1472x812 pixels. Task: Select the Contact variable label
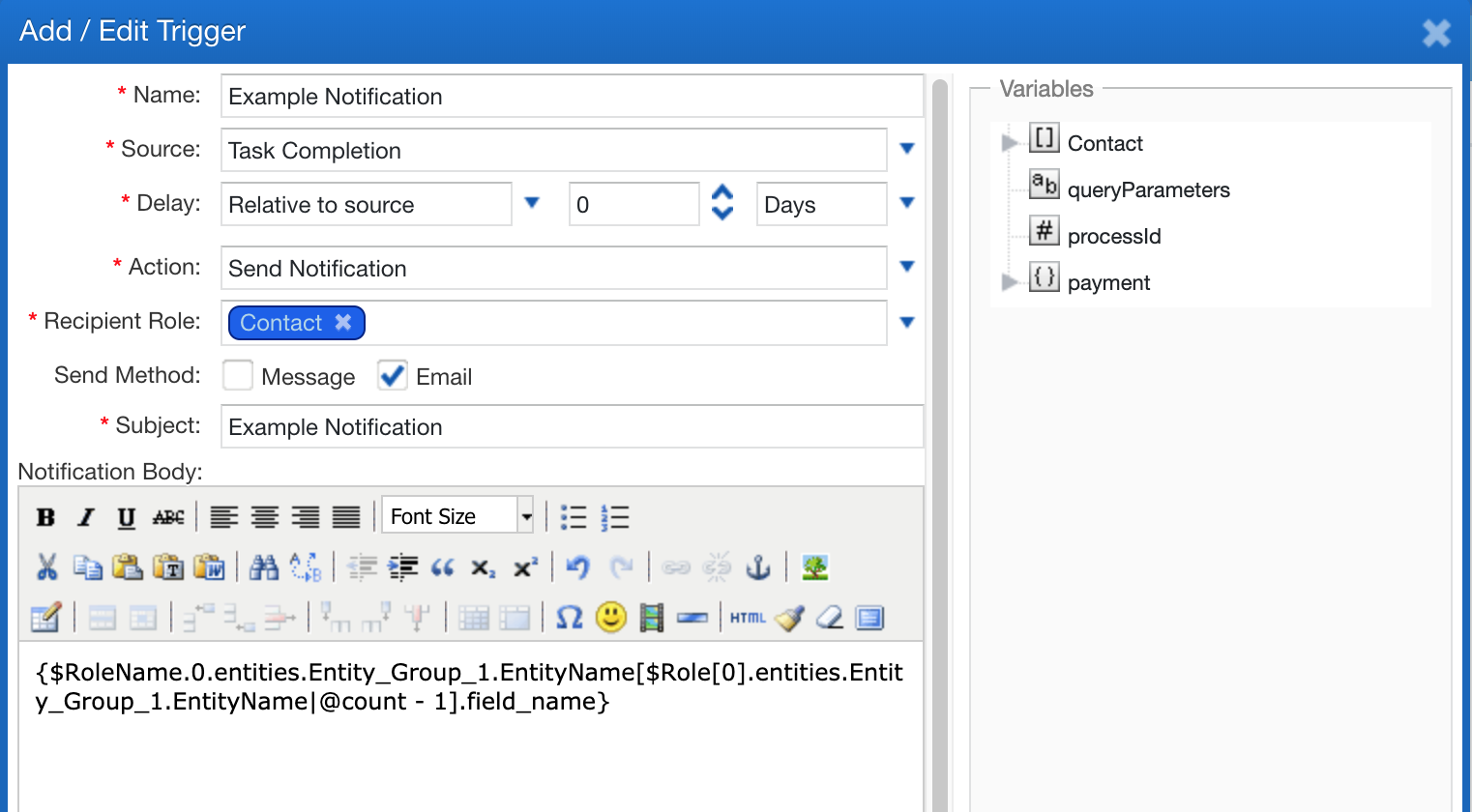click(x=1105, y=143)
